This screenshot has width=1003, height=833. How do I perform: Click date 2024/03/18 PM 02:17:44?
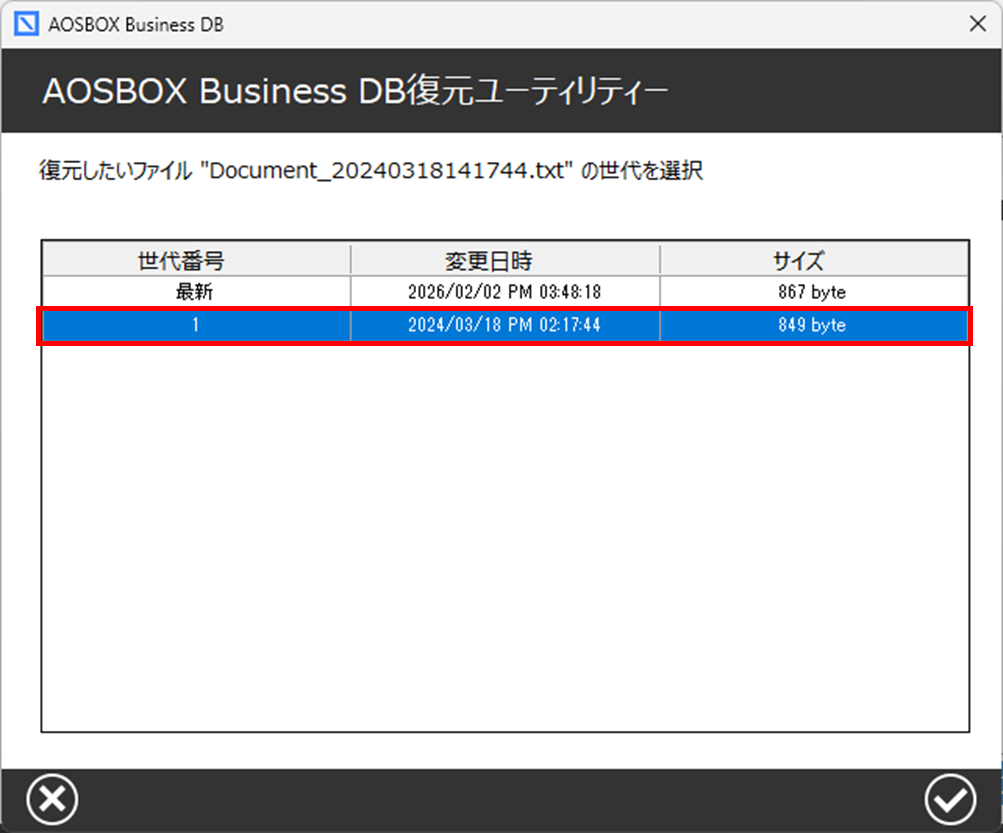pos(505,325)
